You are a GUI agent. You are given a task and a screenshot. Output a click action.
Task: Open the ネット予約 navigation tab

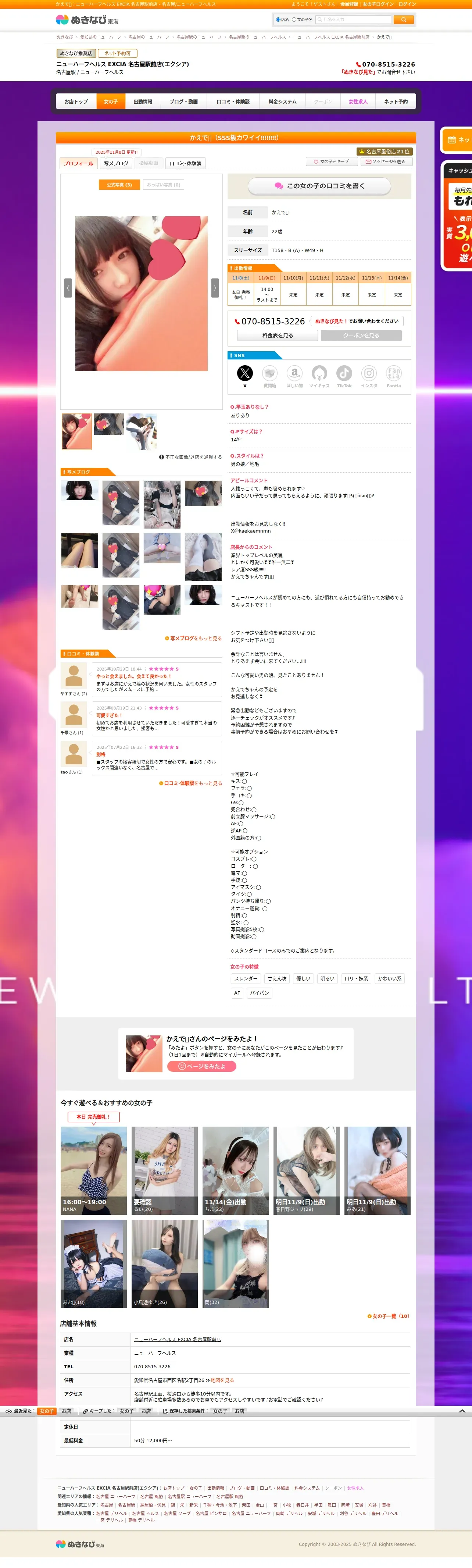pyautogui.click(x=396, y=102)
